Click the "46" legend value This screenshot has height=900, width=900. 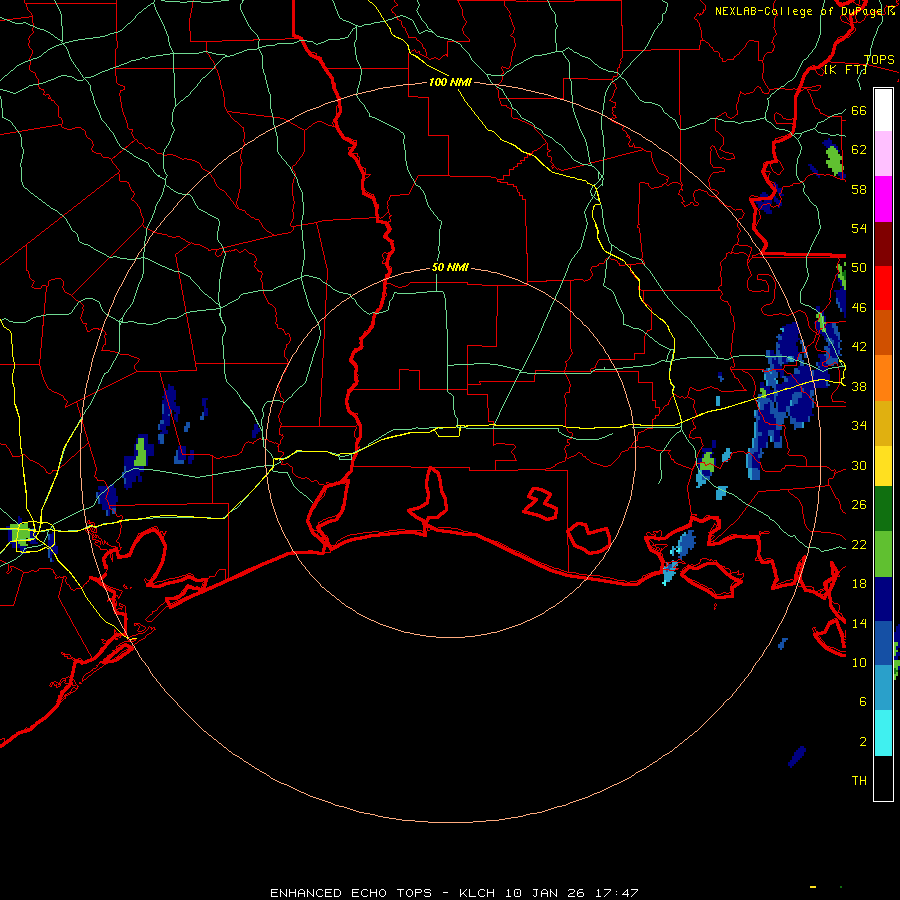point(859,308)
